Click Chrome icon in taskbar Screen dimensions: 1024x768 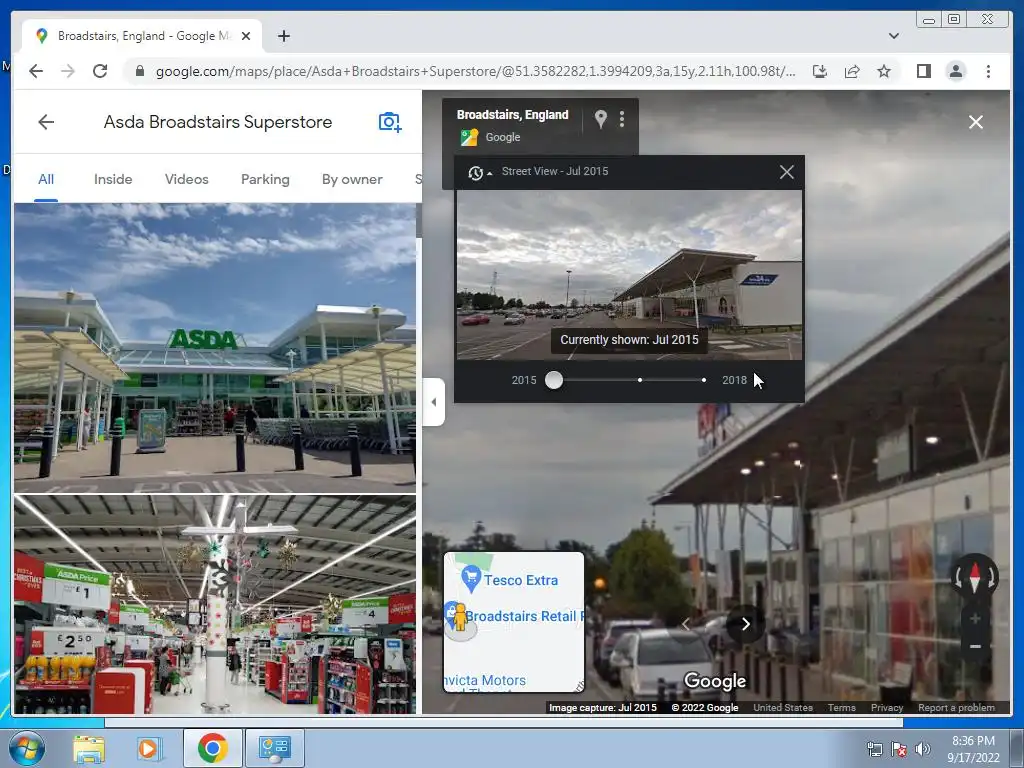[212, 748]
